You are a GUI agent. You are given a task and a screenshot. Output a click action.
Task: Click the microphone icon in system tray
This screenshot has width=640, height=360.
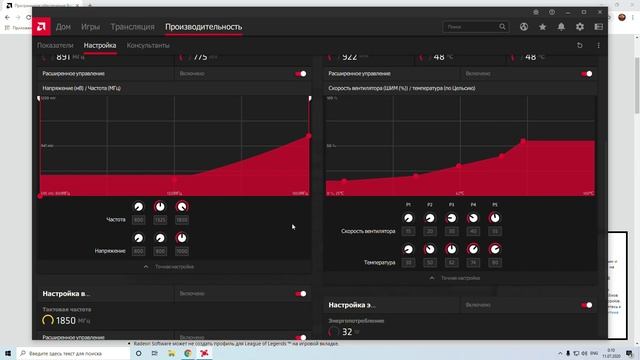568,353
